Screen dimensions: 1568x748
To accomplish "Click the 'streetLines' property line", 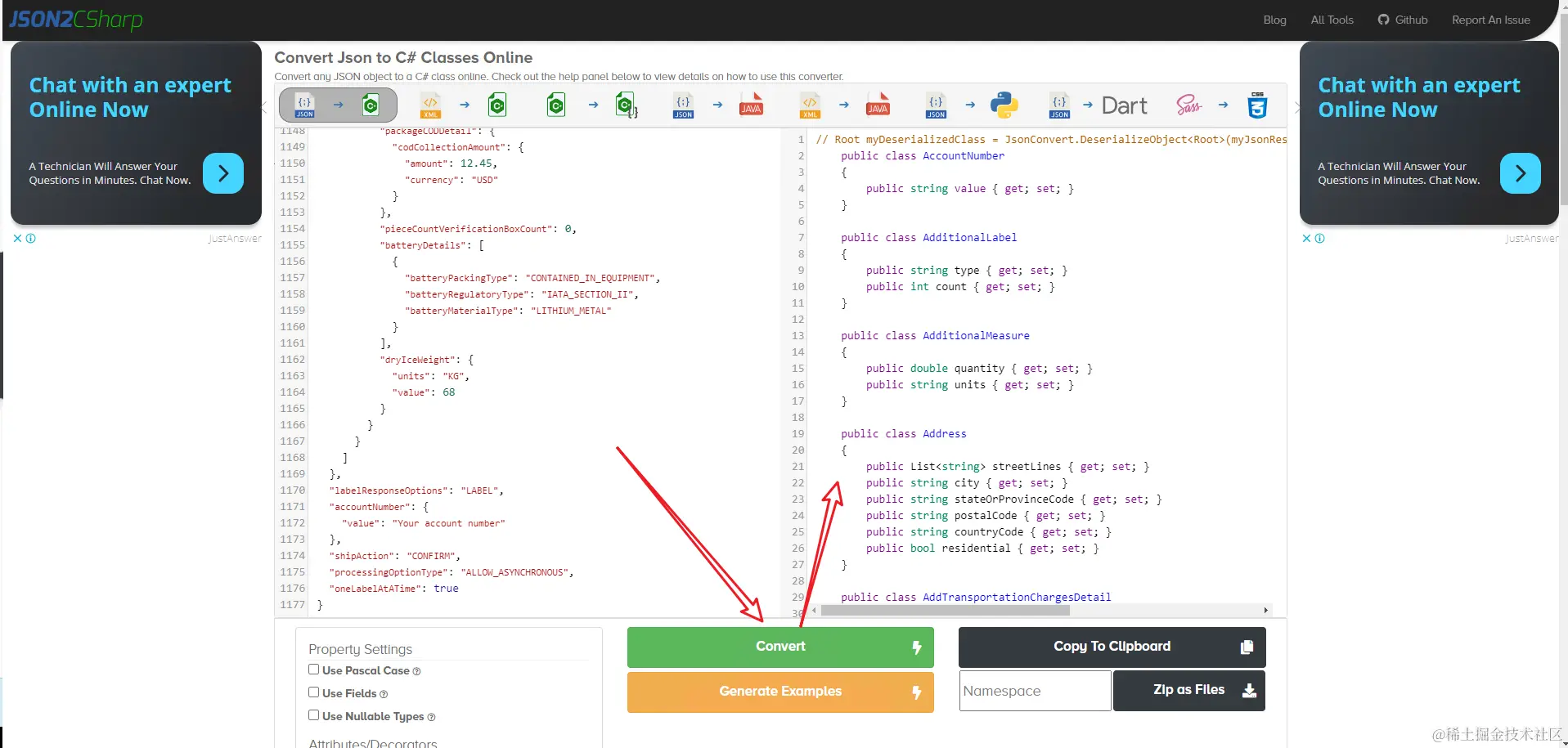I will tap(1008, 467).
